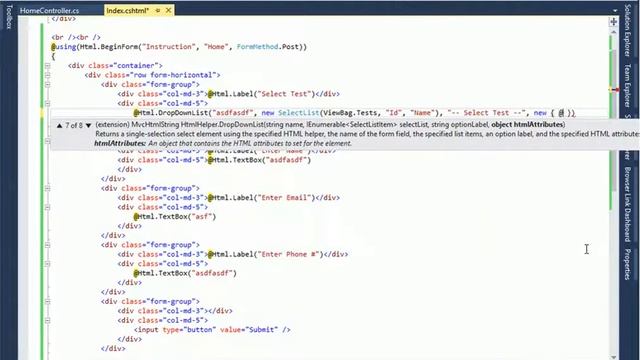Collapse the form-group div above Enter Email

47,189
